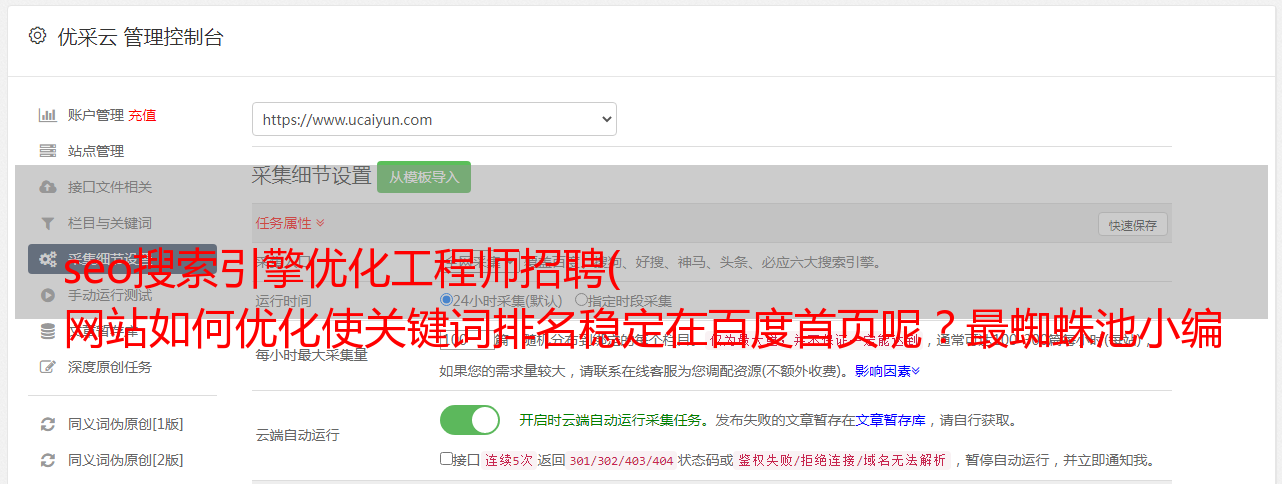
Task: Click the double-gear icon in the highlighted sidebar item
Action: [x=47, y=259]
